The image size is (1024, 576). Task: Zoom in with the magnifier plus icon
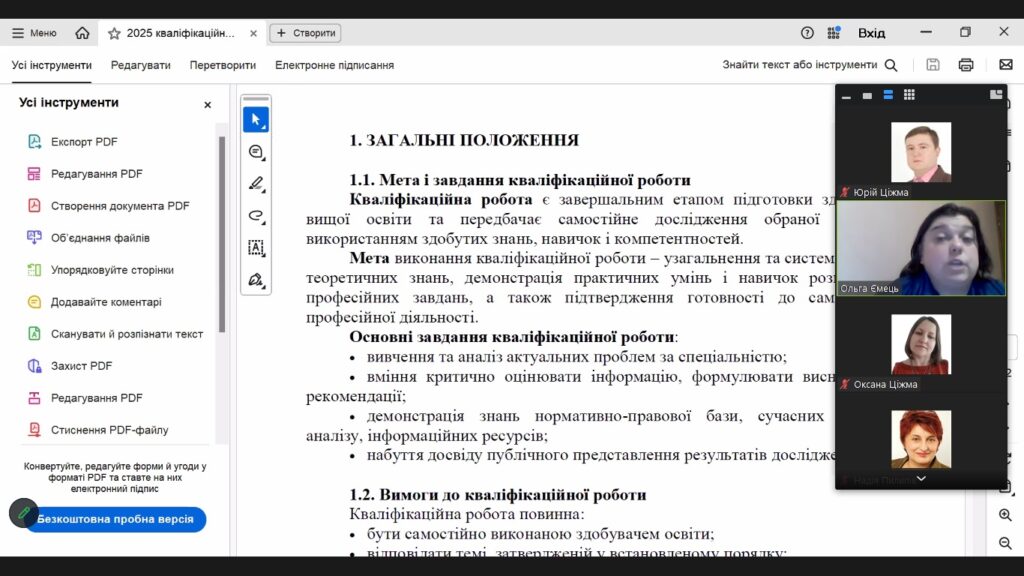tap(1005, 515)
